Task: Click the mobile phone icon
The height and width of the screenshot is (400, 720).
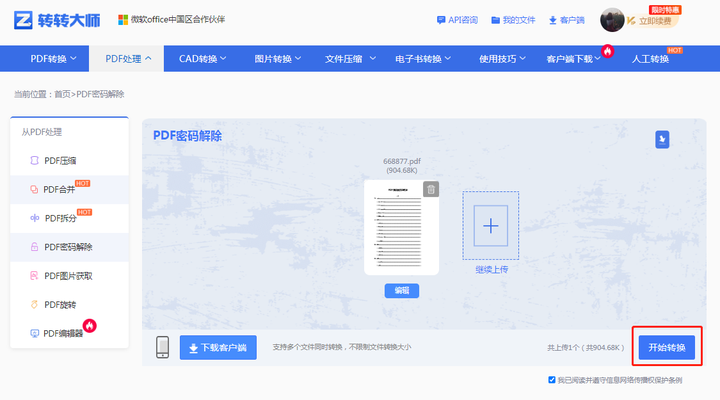Action: coord(163,347)
